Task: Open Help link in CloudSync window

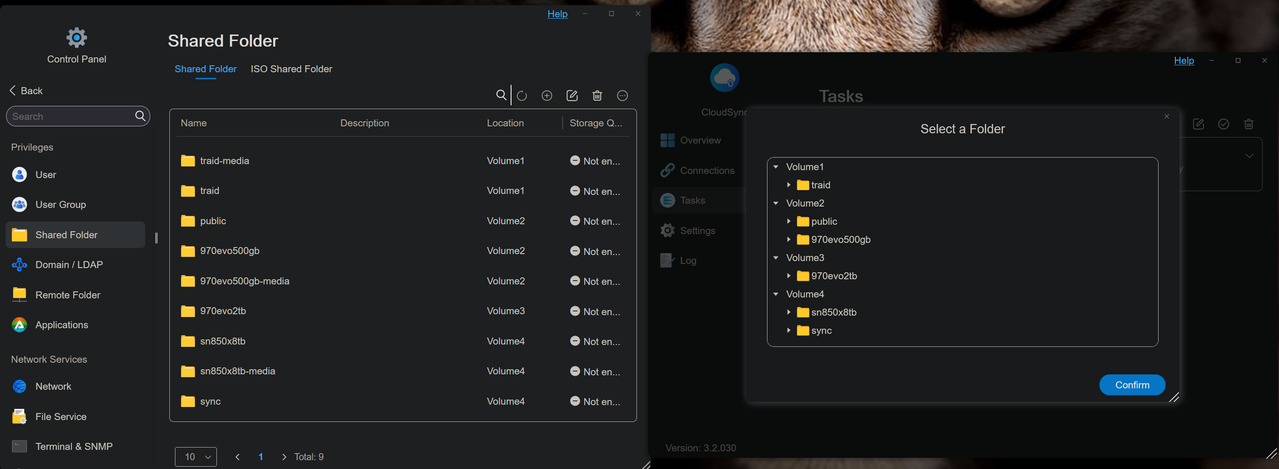Action: coord(1184,60)
